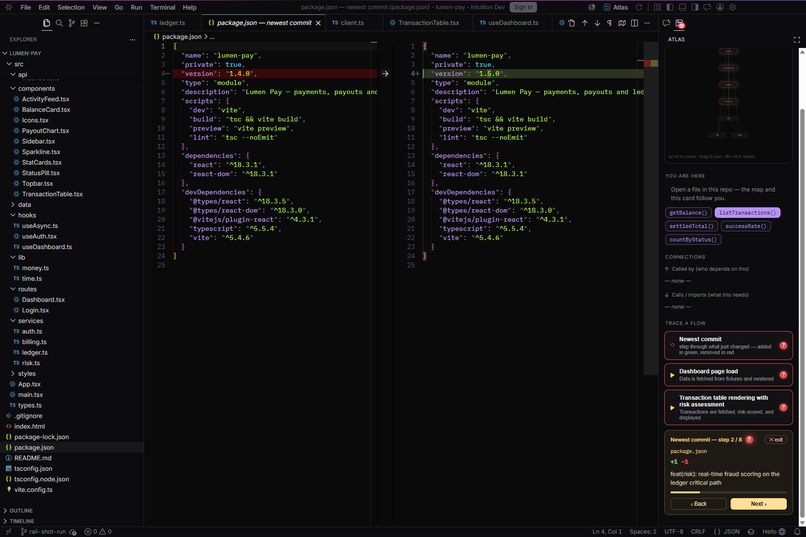806x537 pixels.
Task: Click the Atlas button in title bar
Action: (x=615, y=7)
